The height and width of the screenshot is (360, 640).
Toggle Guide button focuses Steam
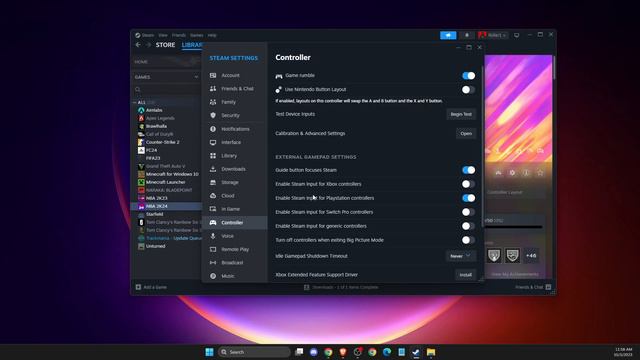[468, 170]
